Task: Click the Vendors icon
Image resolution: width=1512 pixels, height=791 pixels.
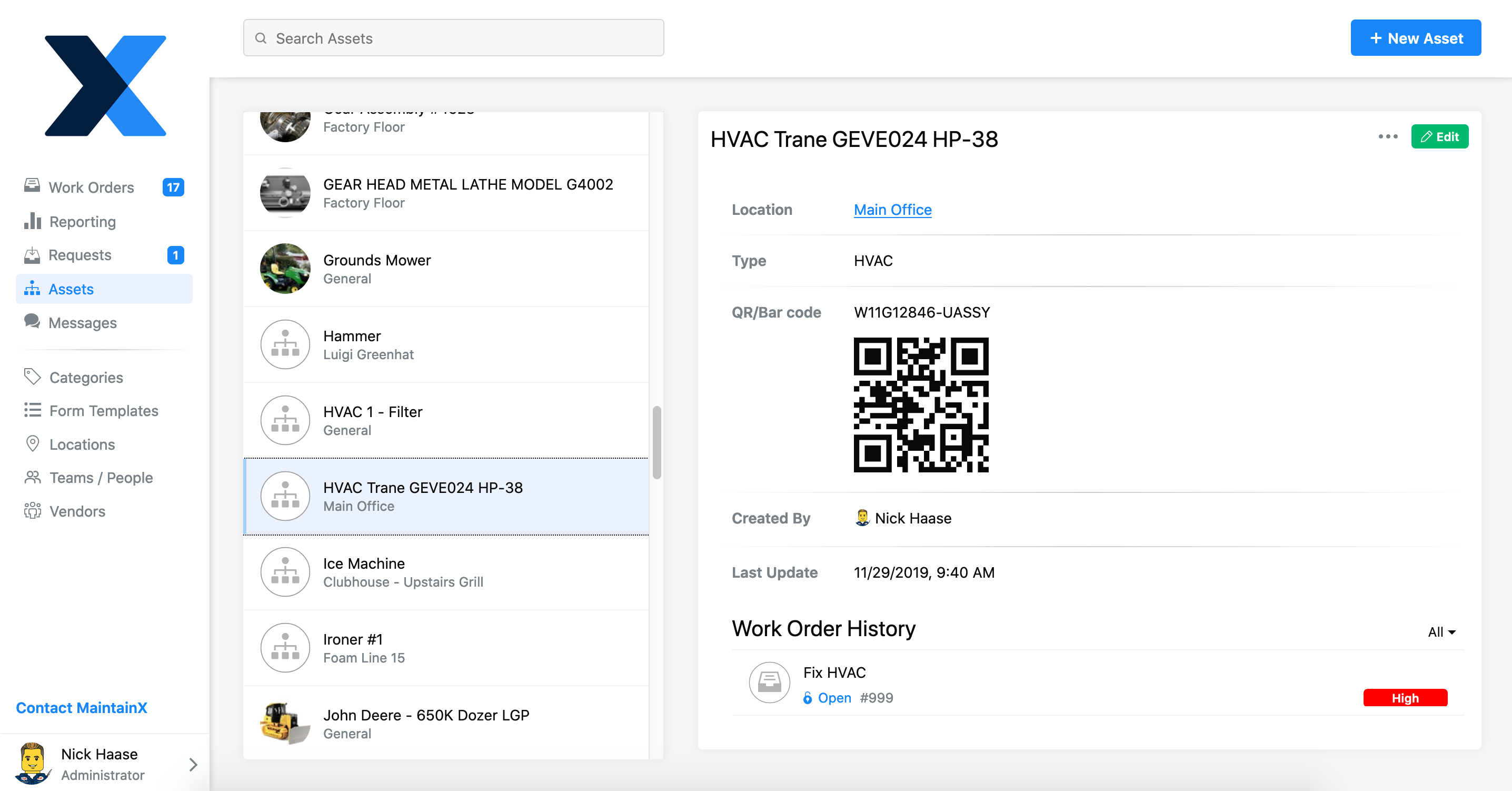Action: [32, 510]
